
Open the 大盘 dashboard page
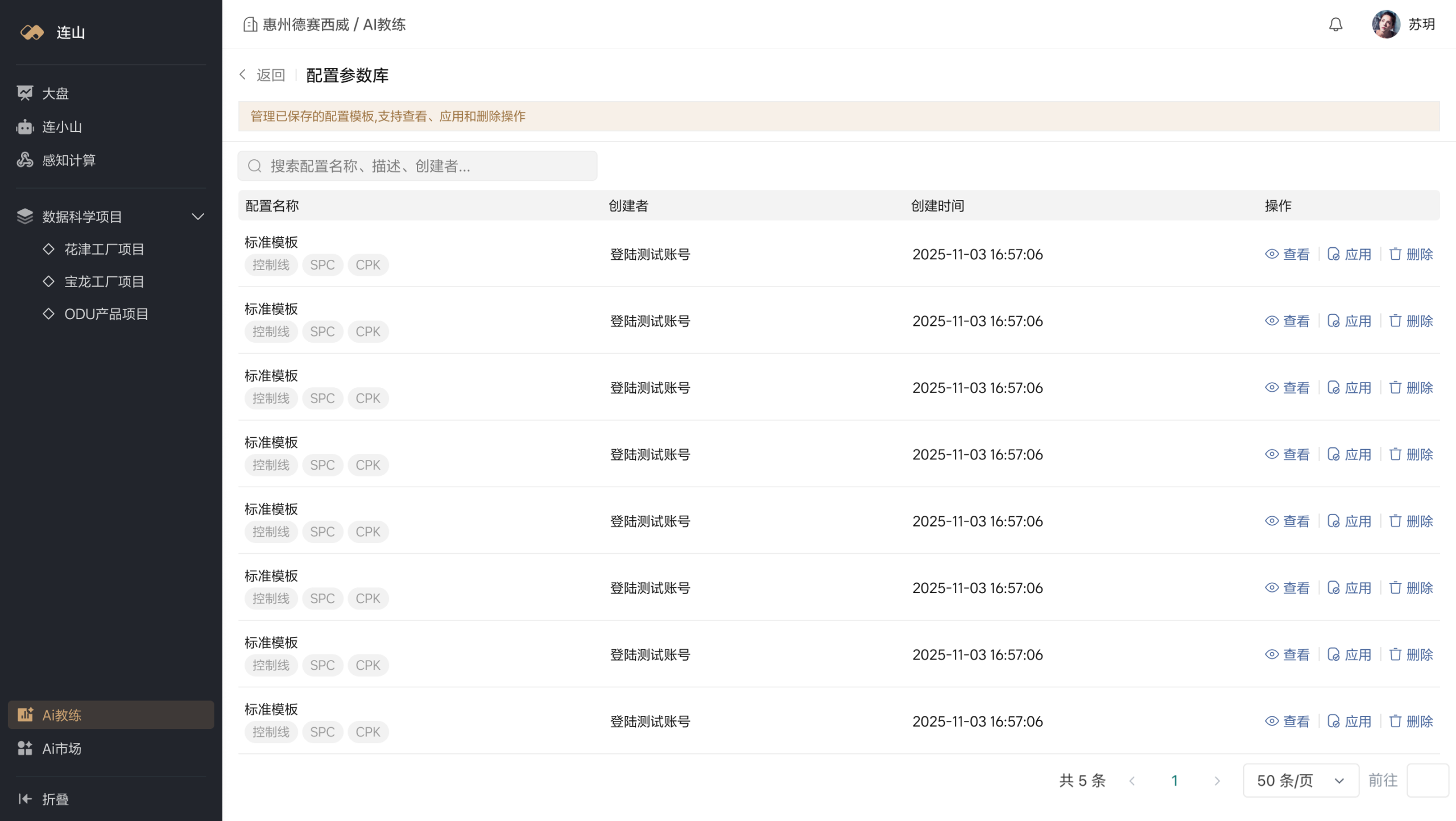(43, 93)
